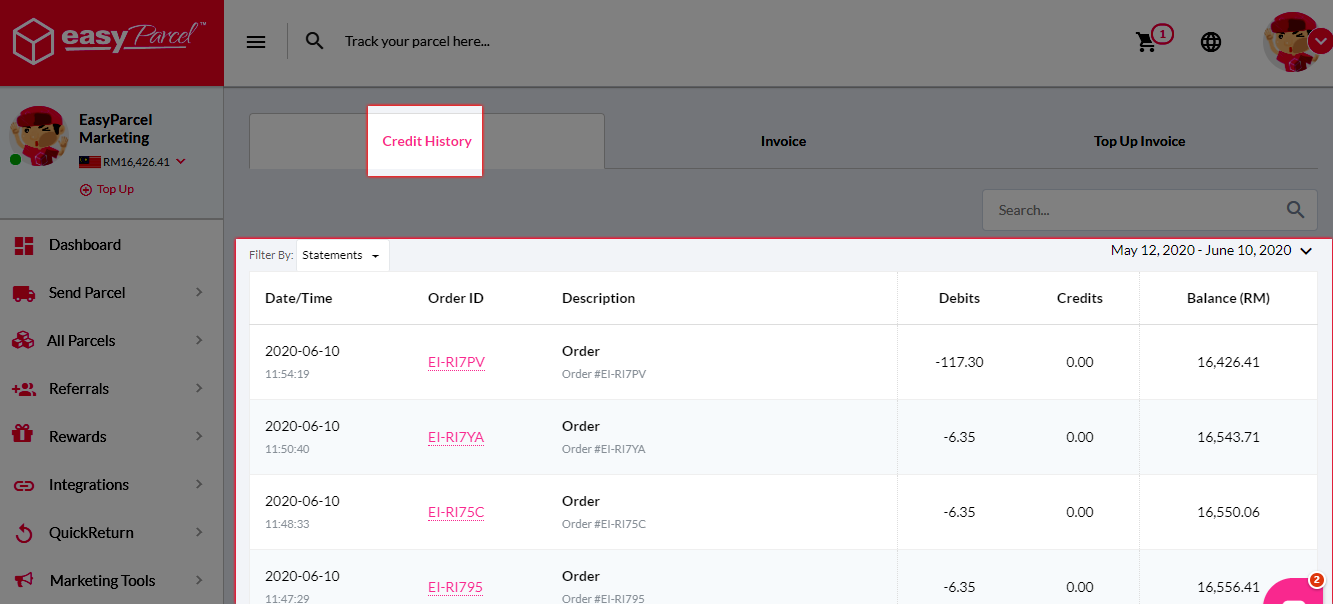Click Send Parcel menu label
The height and width of the screenshot is (604, 1333).
[x=87, y=293]
